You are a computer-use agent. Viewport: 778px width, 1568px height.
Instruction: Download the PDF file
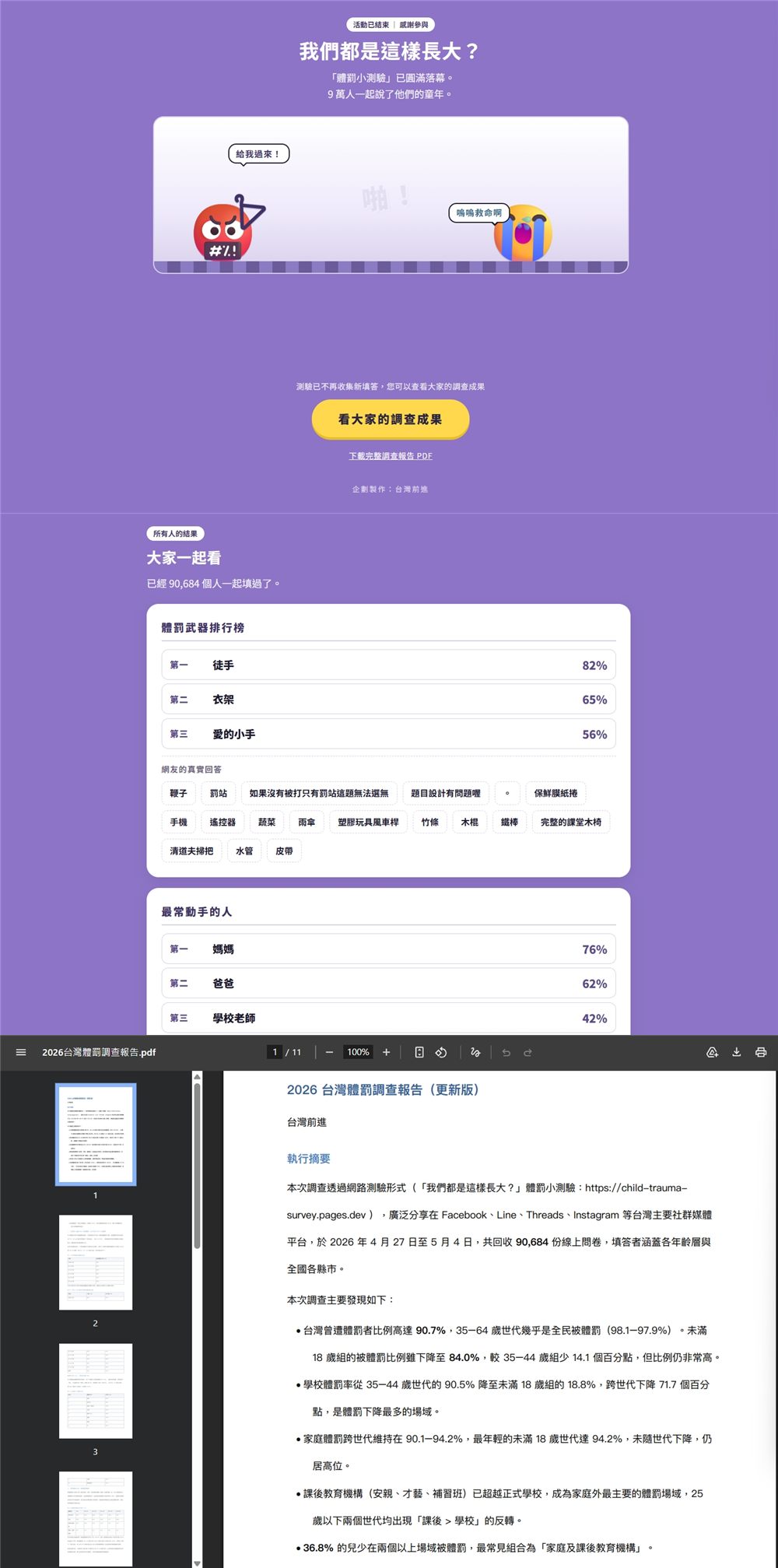(x=737, y=1052)
